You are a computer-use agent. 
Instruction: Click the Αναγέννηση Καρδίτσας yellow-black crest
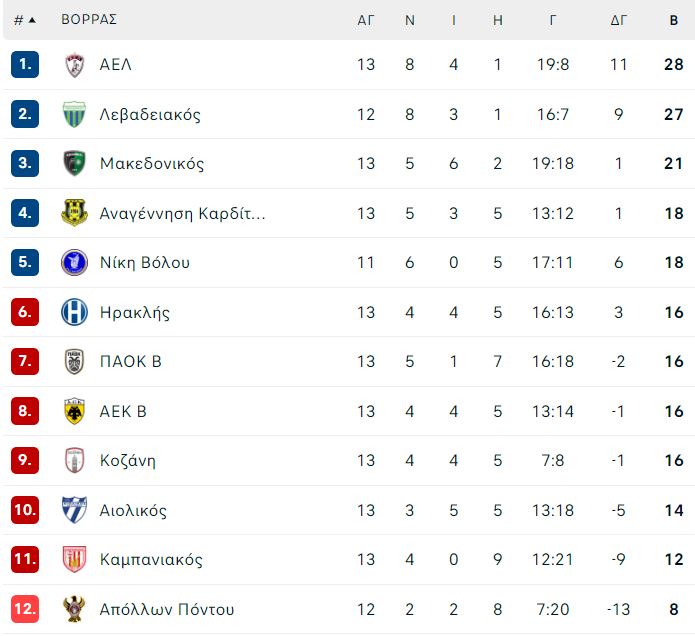point(74,213)
